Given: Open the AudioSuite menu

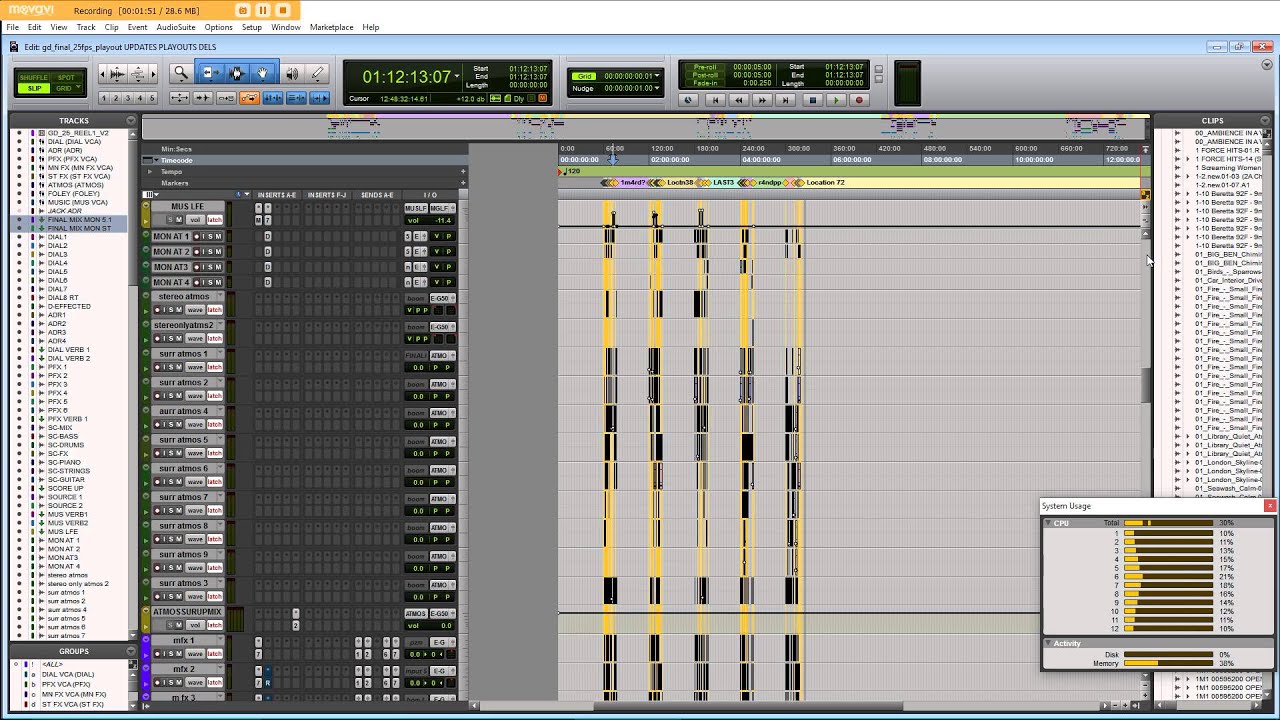Looking at the screenshot, I should [x=176, y=27].
